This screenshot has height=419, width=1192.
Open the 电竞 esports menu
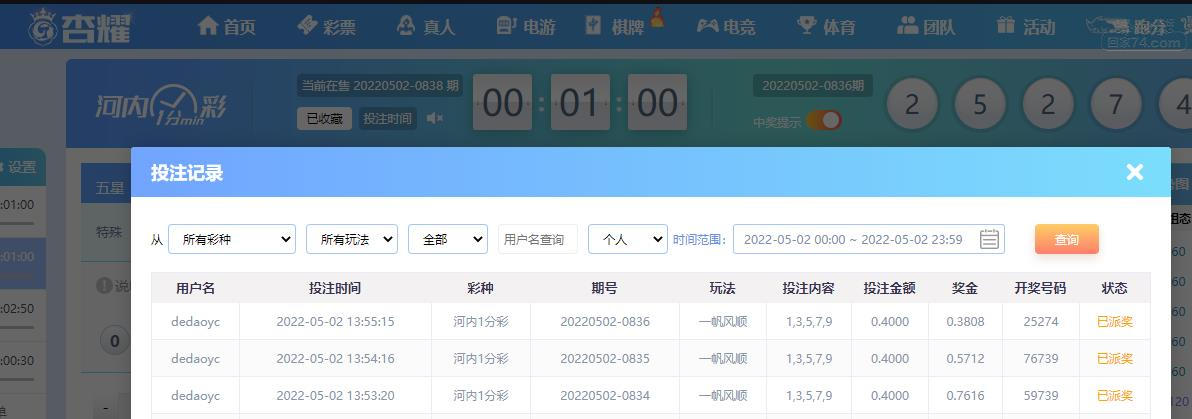[x=726, y=27]
